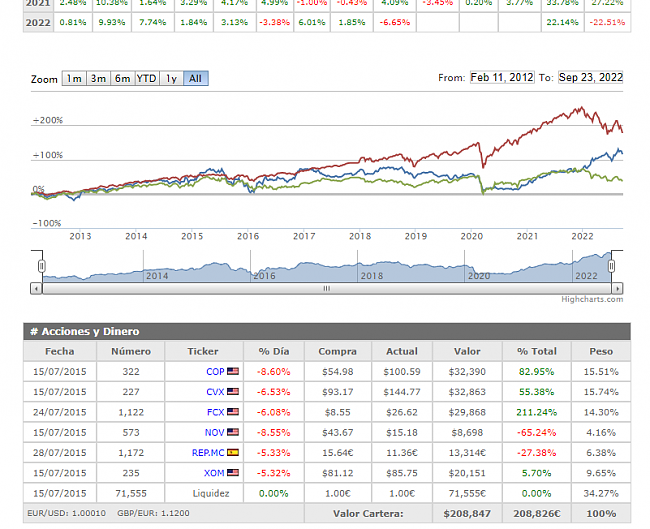Click the US flag icon next to NOV
Image resolution: width=650 pixels, height=529 pixels.
[x=233, y=432]
